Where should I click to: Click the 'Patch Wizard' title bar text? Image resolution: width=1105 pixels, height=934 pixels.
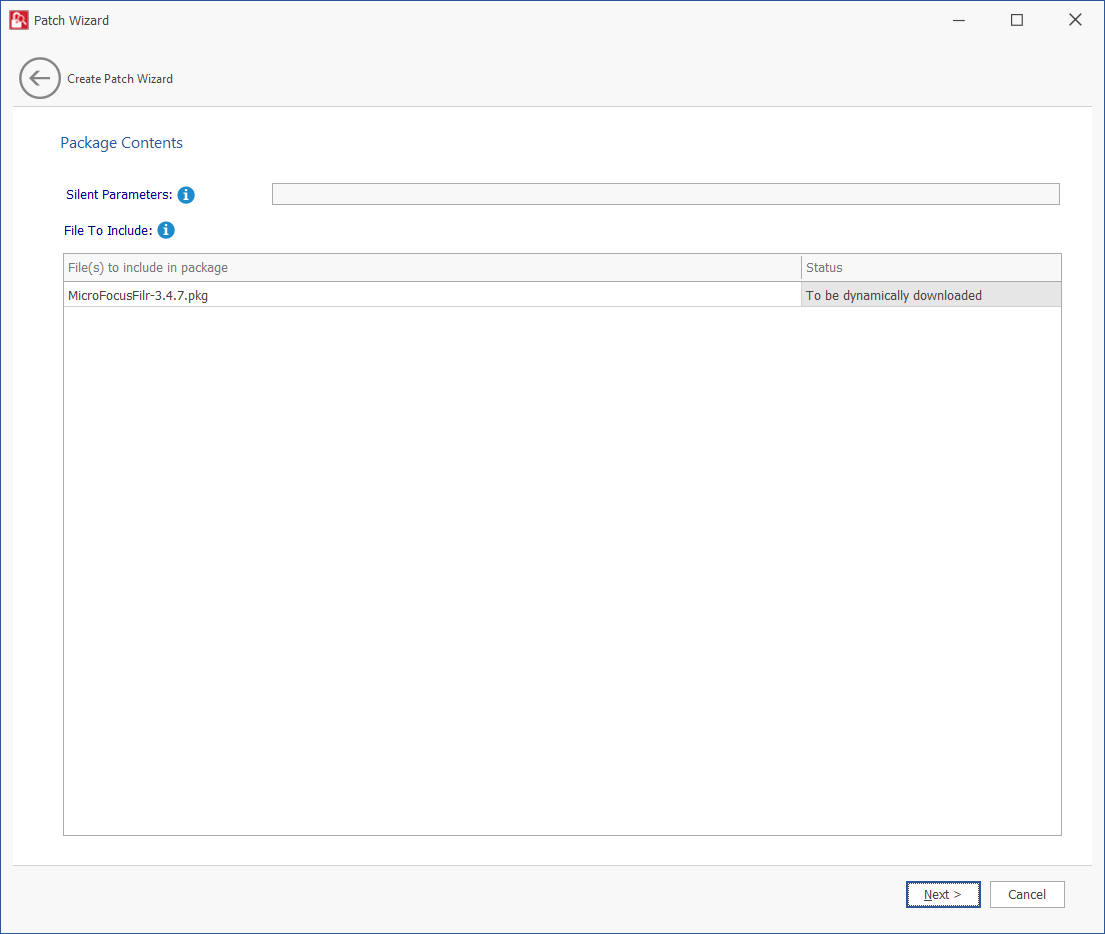(x=71, y=20)
